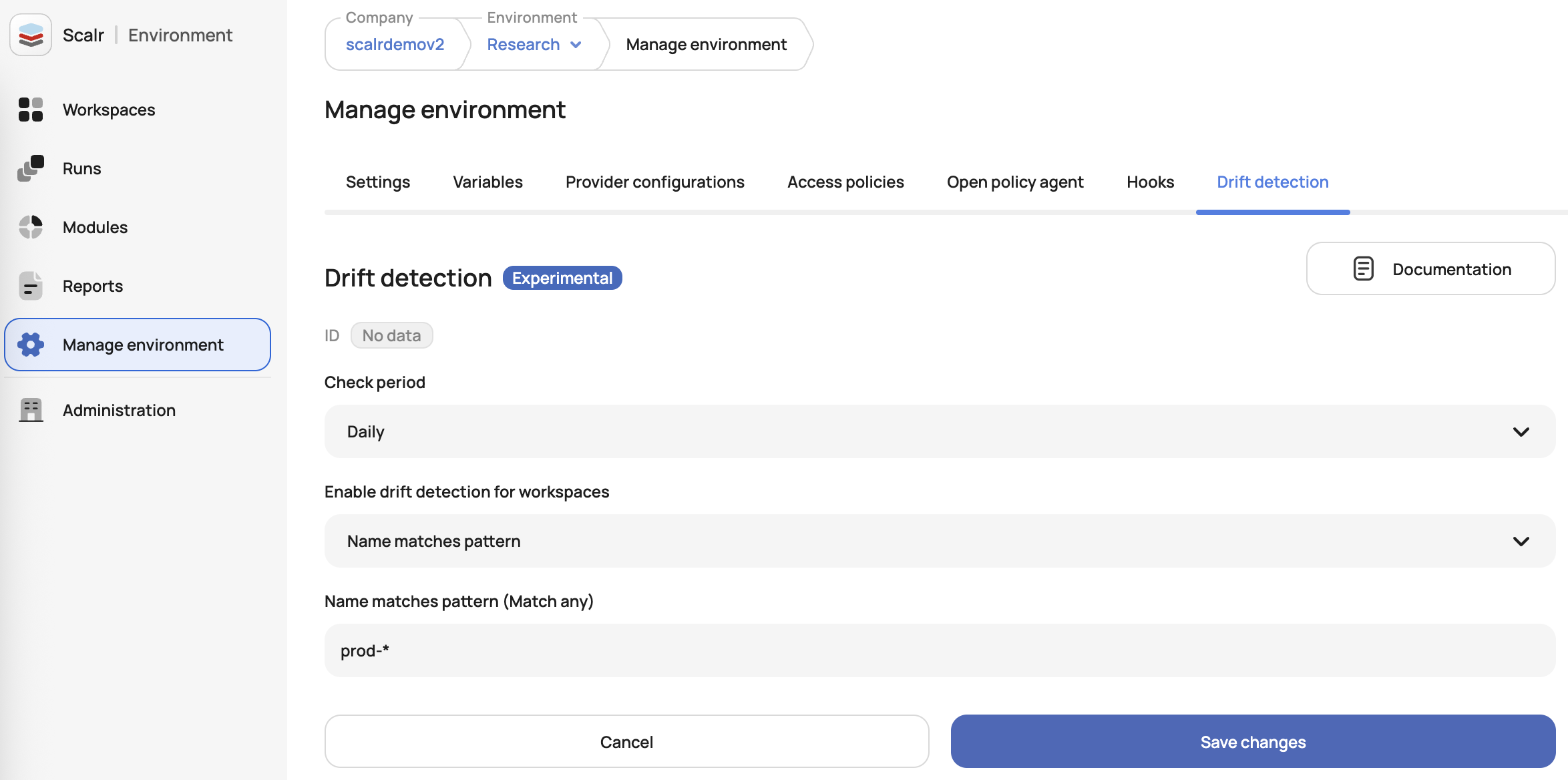Expand the Name matches pattern dropdown
Screen dimensions: 1568x780
pyautogui.click(x=940, y=541)
